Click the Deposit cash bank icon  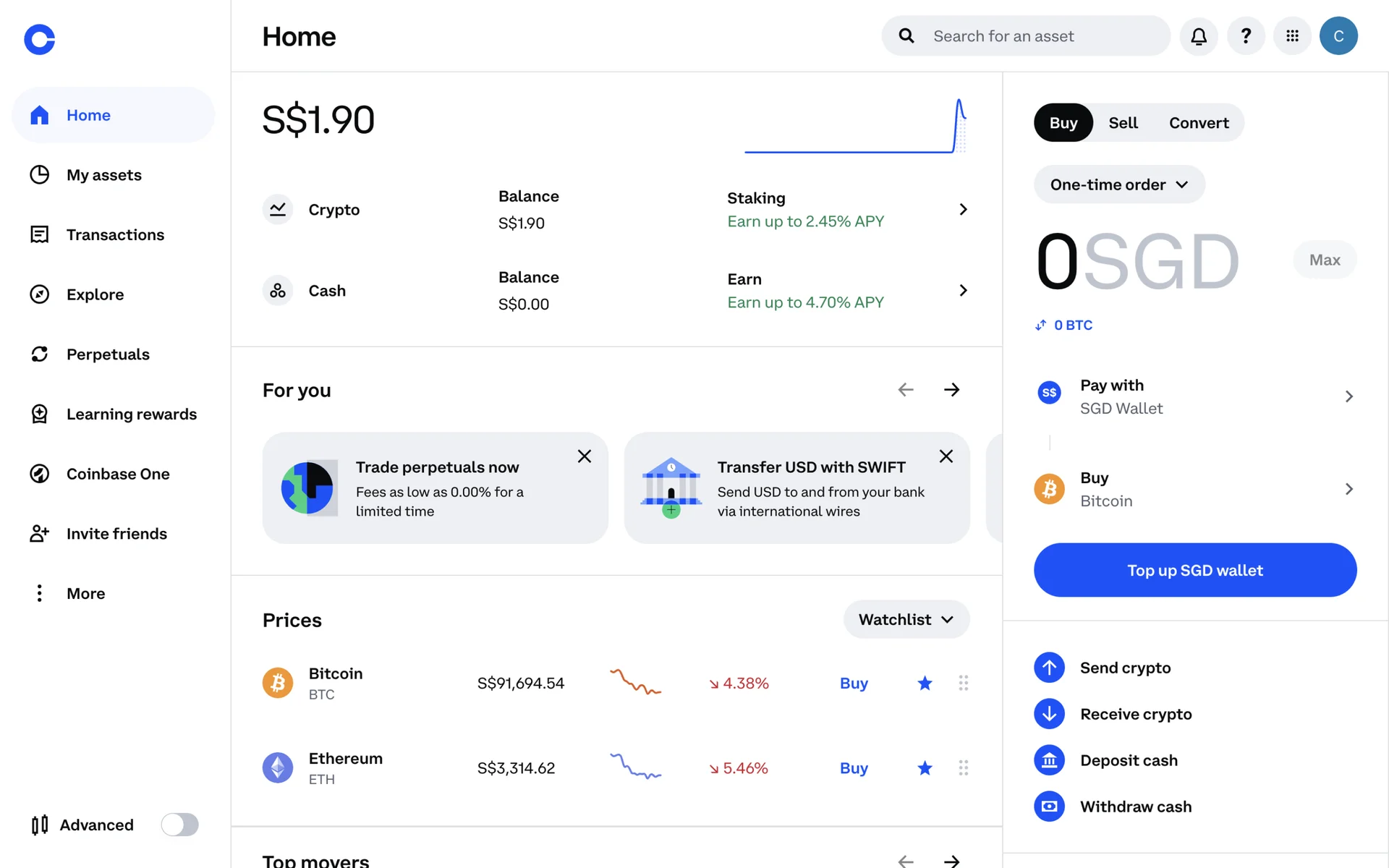pos(1049,760)
